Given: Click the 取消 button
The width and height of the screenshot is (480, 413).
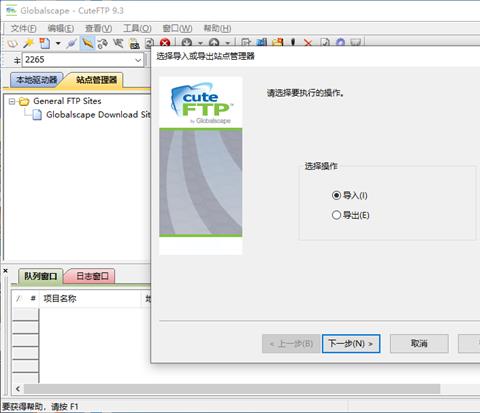Looking at the screenshot, I should click(x=419, y=344).
